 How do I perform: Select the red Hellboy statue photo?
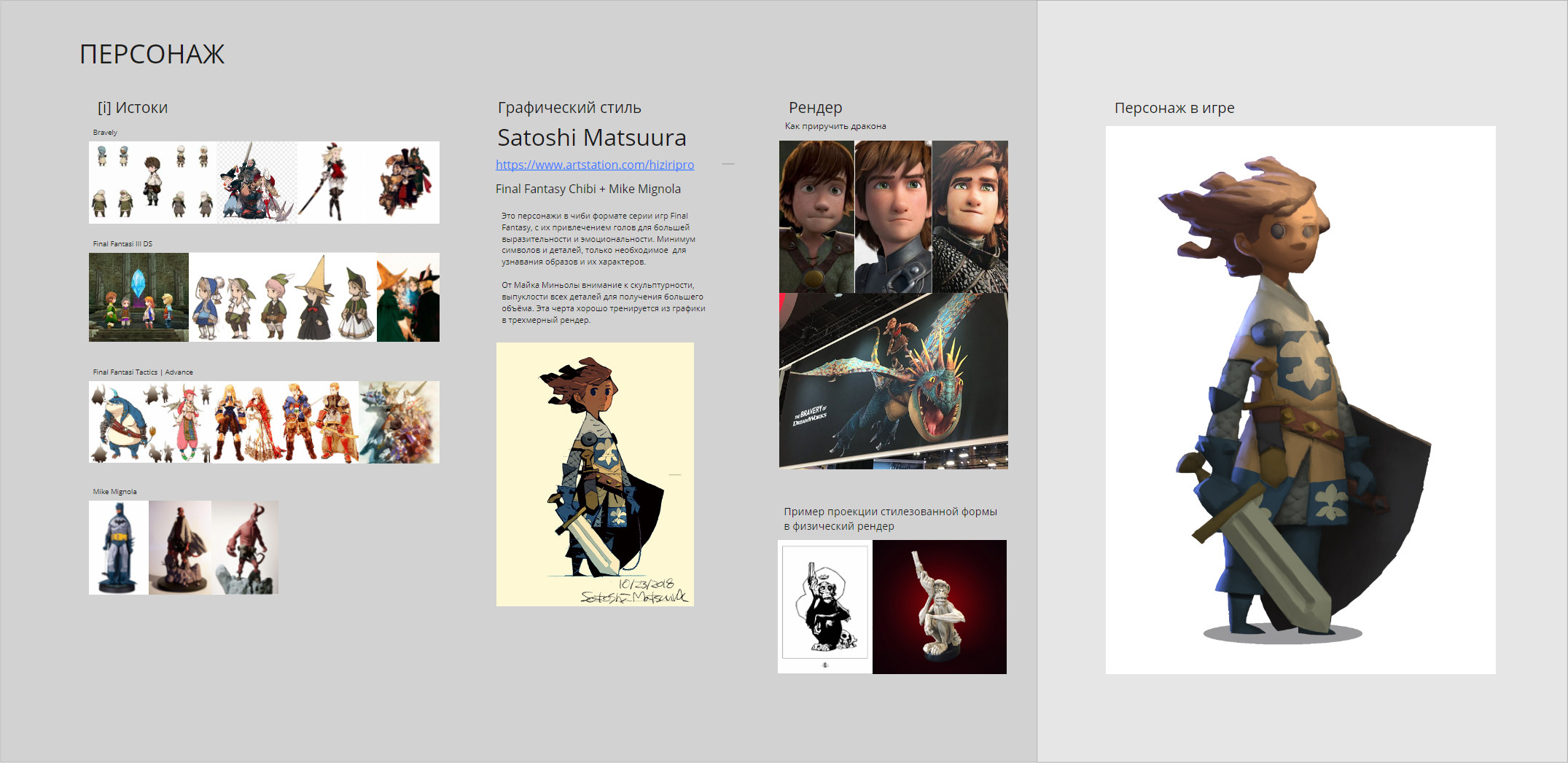[x=245, y=547]
